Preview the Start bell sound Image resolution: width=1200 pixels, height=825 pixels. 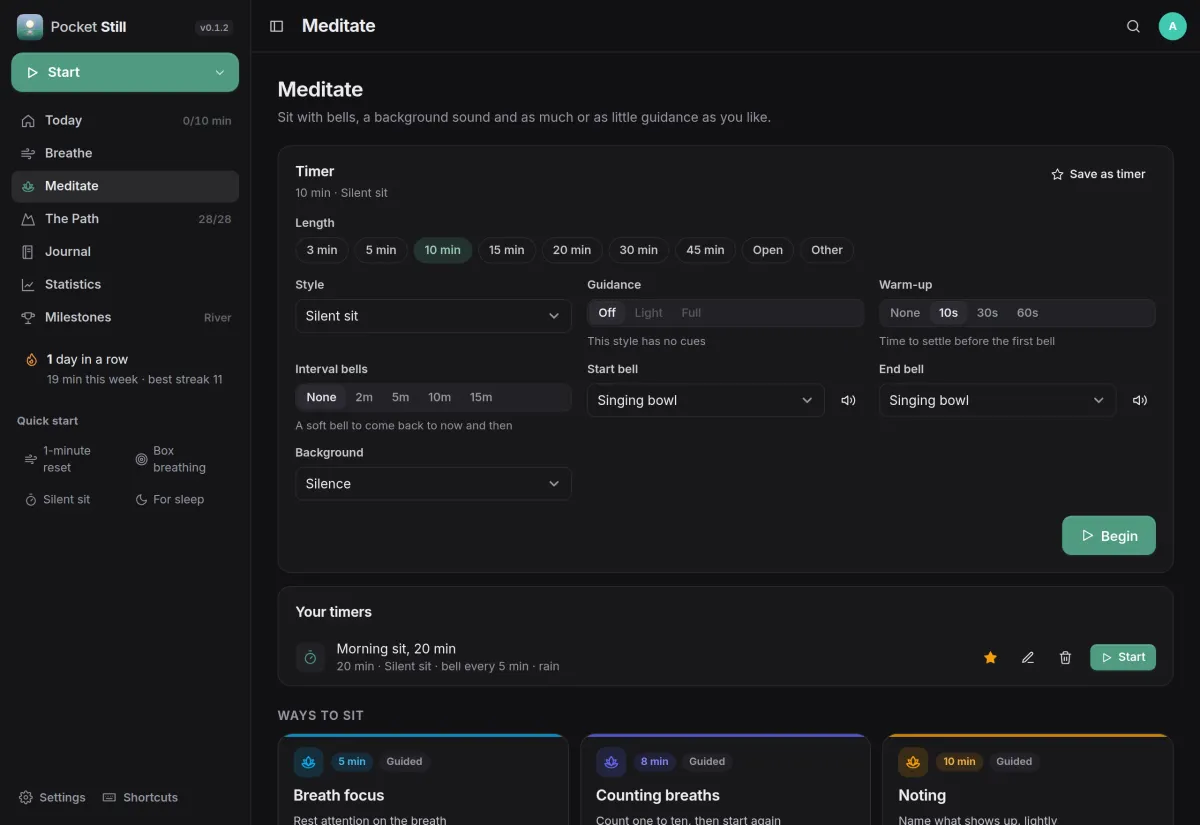point(848,400)
